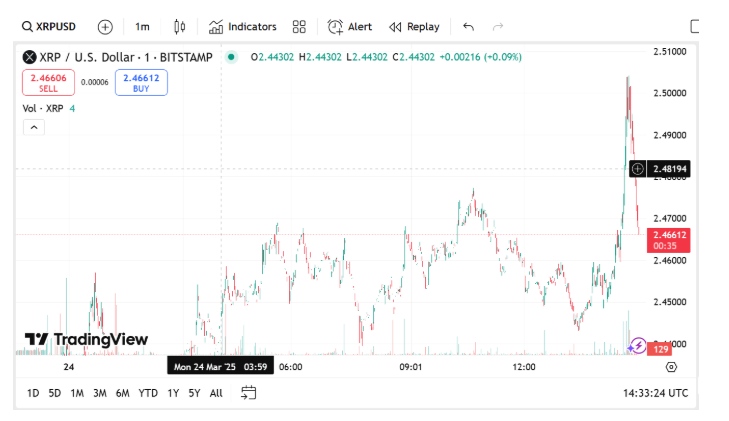Select the YTD time range

point(148,393)
